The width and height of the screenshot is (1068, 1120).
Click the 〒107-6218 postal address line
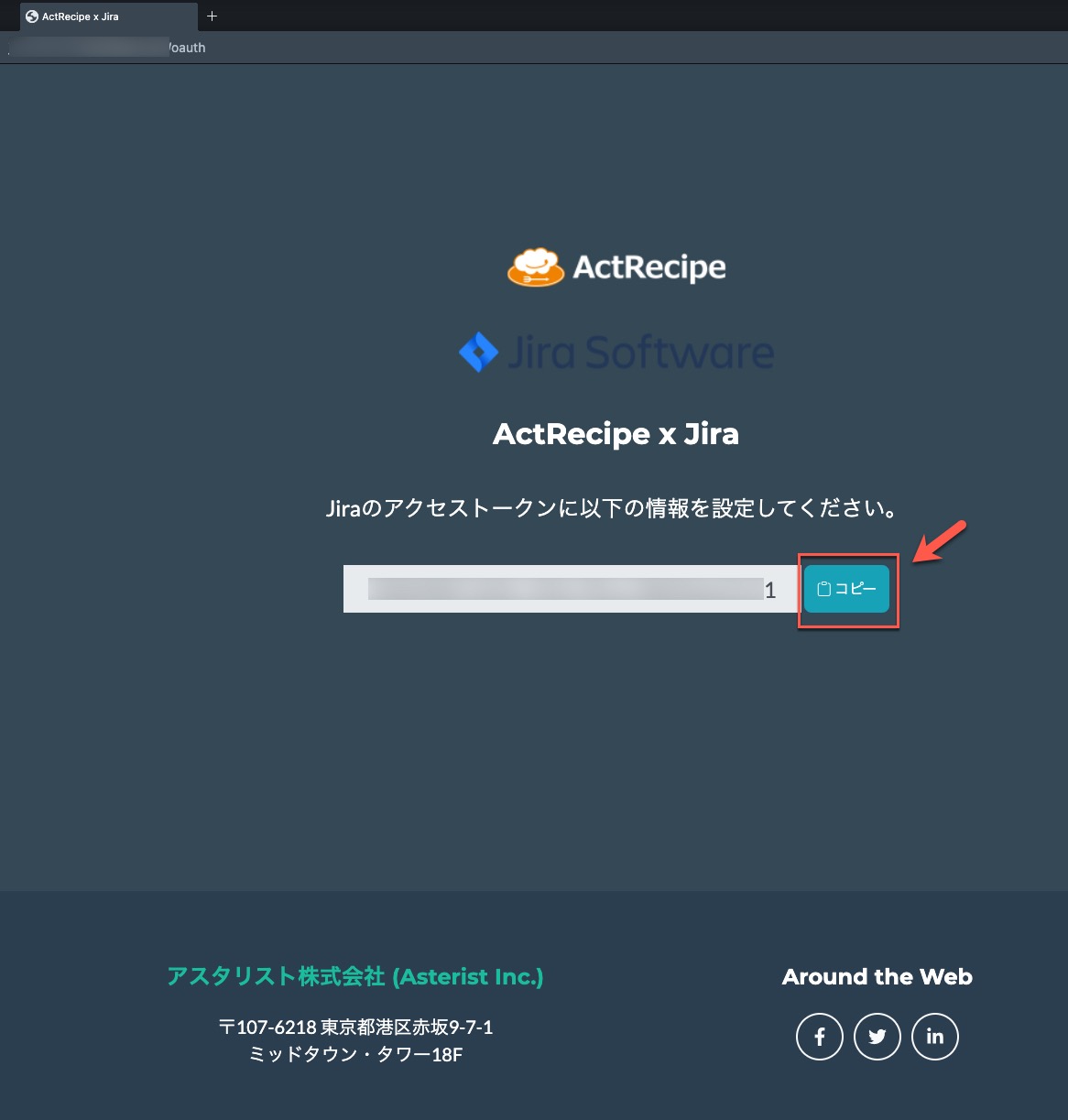(x=355, y=1027)
